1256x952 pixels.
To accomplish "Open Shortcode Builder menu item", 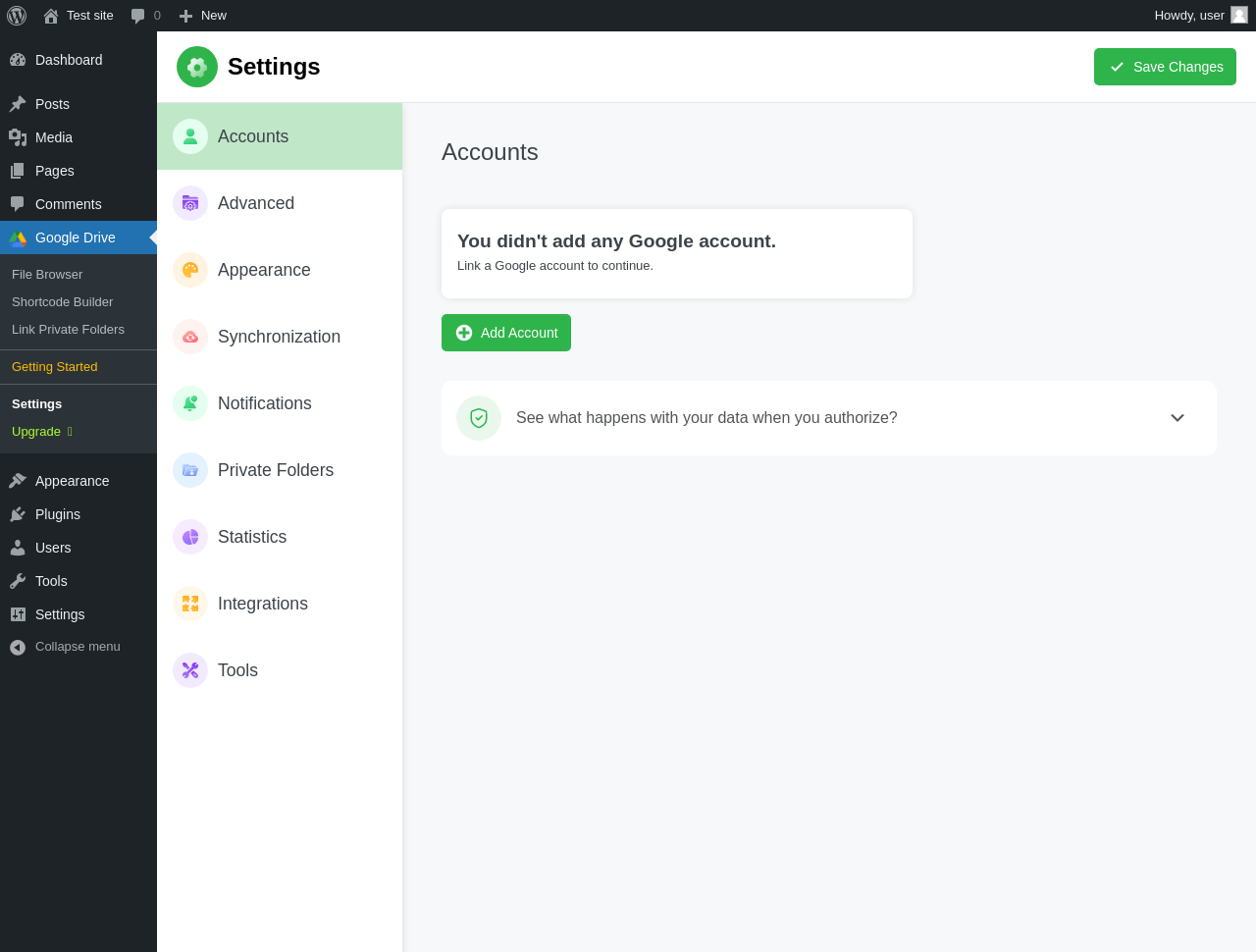I will click(x=62, y=302).
